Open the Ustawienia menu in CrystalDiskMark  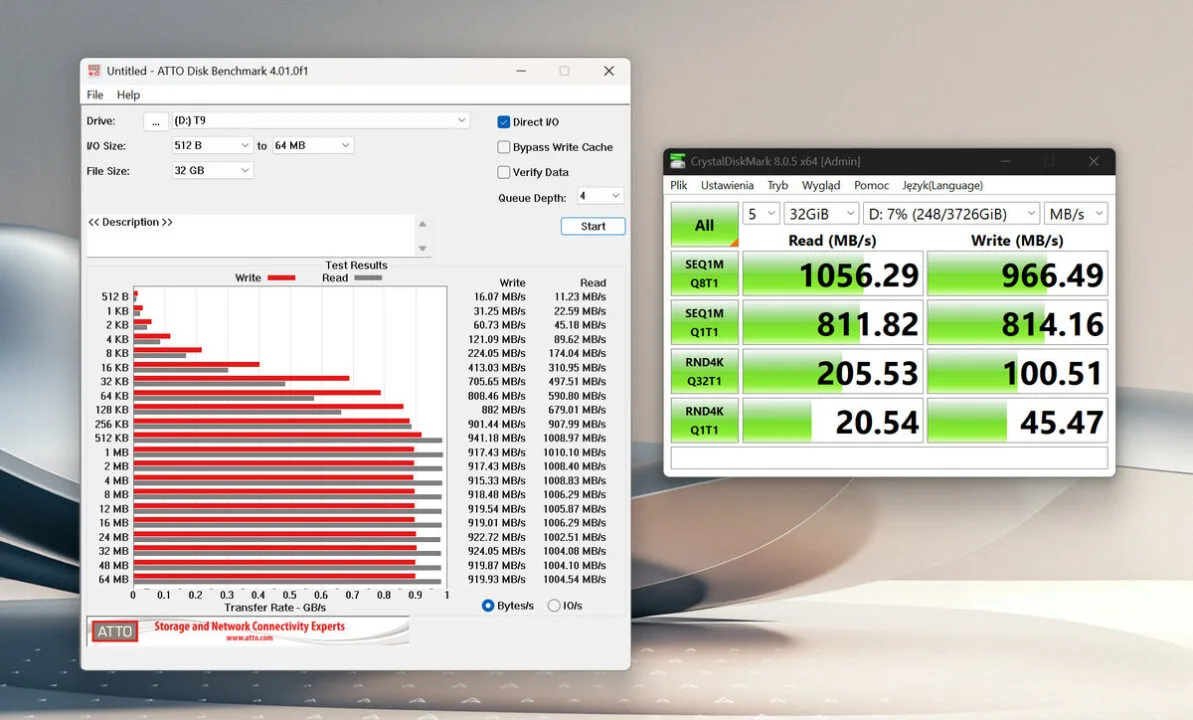(x=727, y=185)
